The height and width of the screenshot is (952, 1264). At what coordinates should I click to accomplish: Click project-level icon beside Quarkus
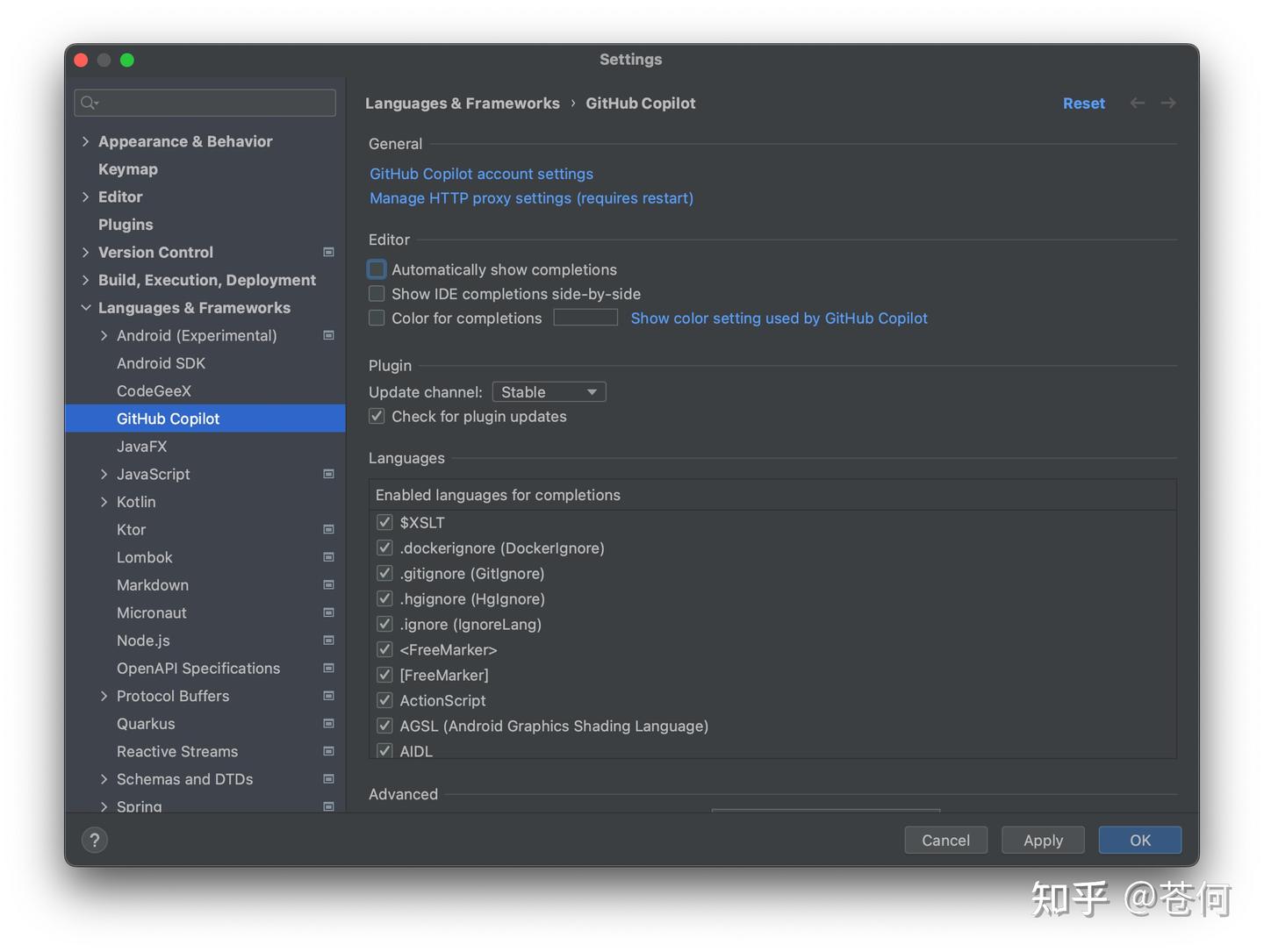[328, 724]
